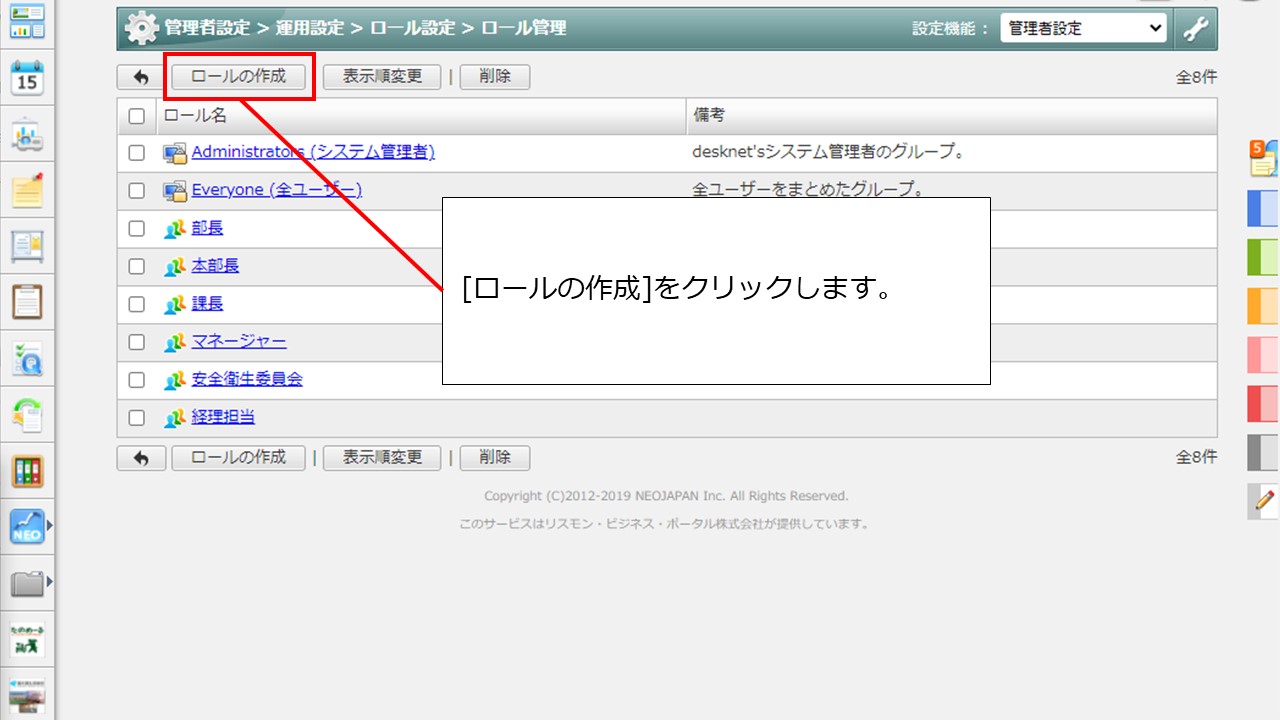Open the 安全衛生委員会 role link
Viewport: 1280px width, 720px height.
point(247,380)
